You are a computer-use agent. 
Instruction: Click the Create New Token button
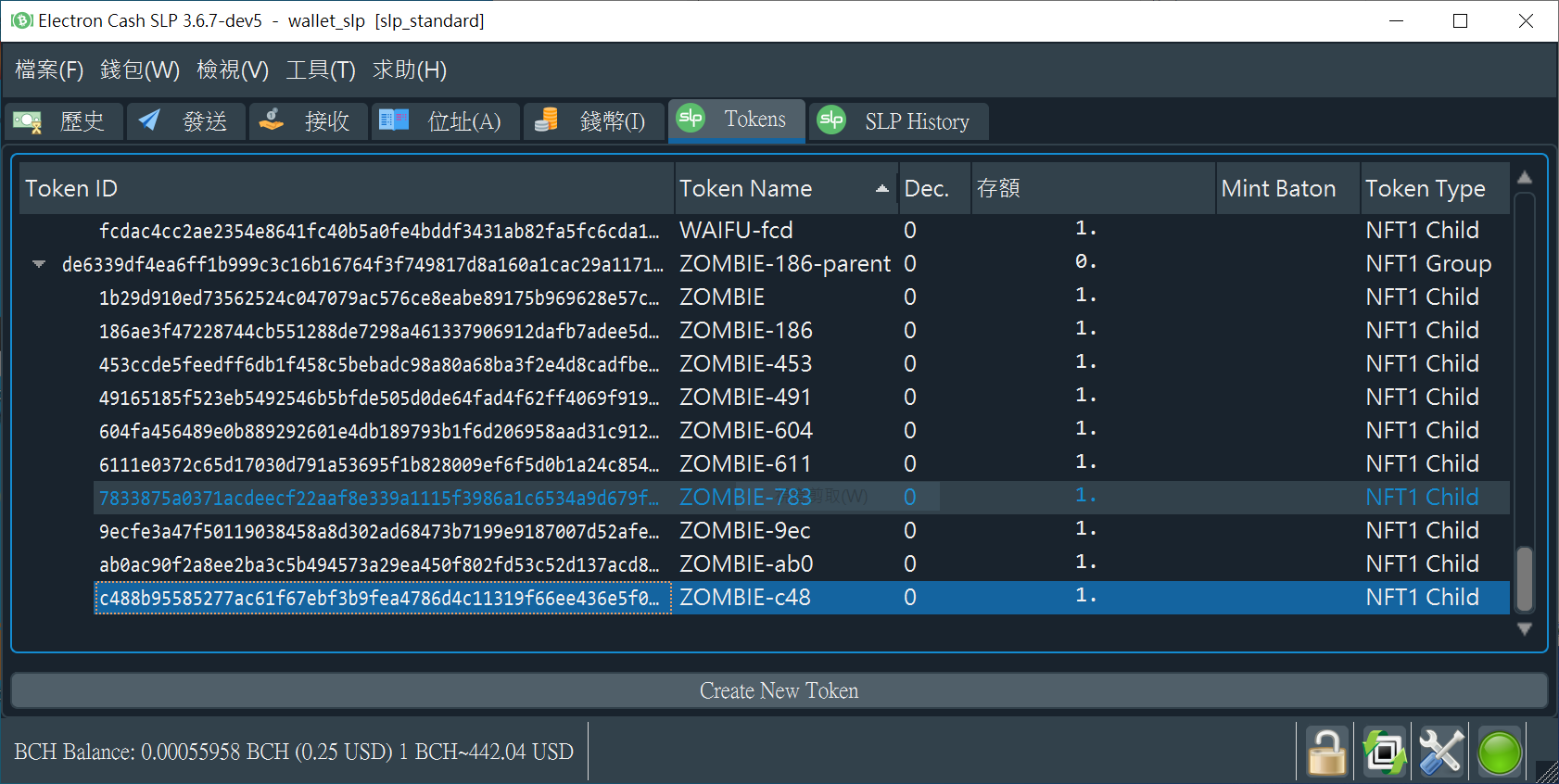coord(779,690)
